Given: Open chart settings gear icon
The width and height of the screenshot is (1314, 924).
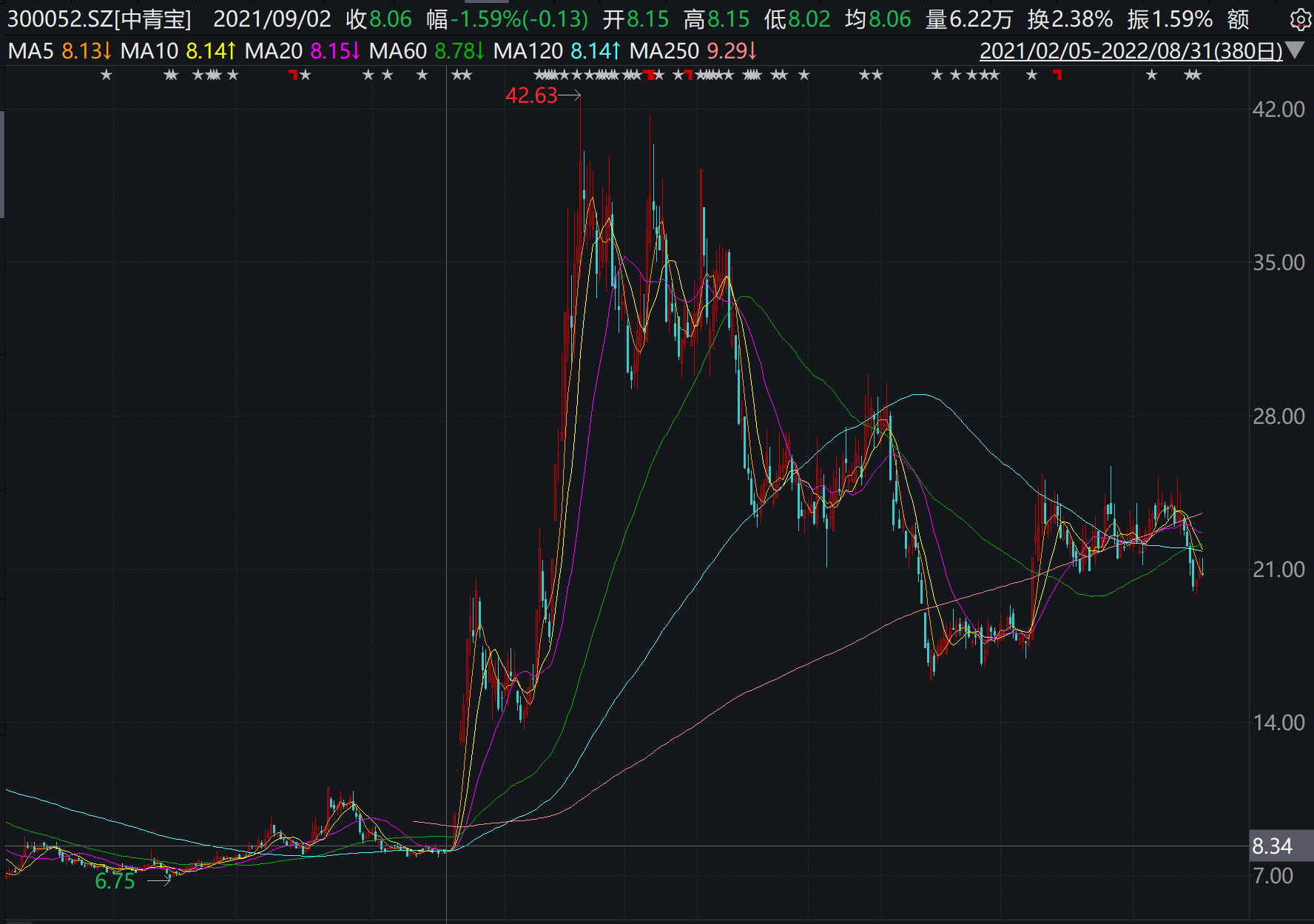Looking at the screenshot, I should click(1300, 19).
